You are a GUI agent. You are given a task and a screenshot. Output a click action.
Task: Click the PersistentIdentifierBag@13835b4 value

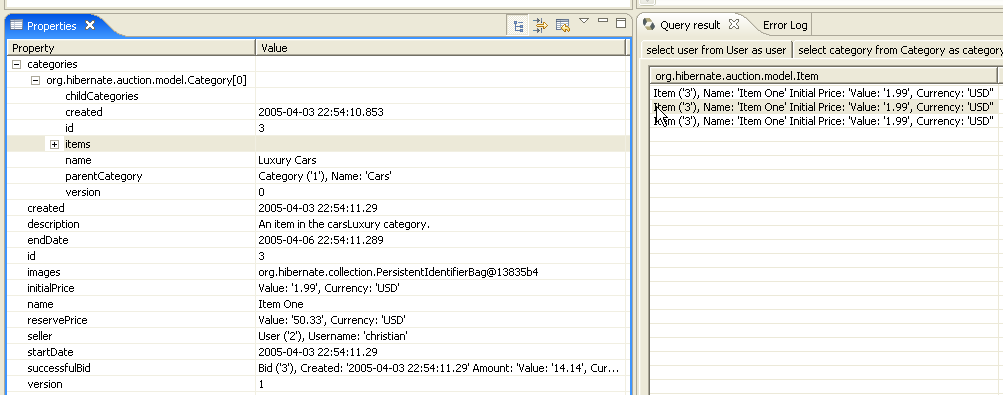pyautogui.click(x=399, y=272)
